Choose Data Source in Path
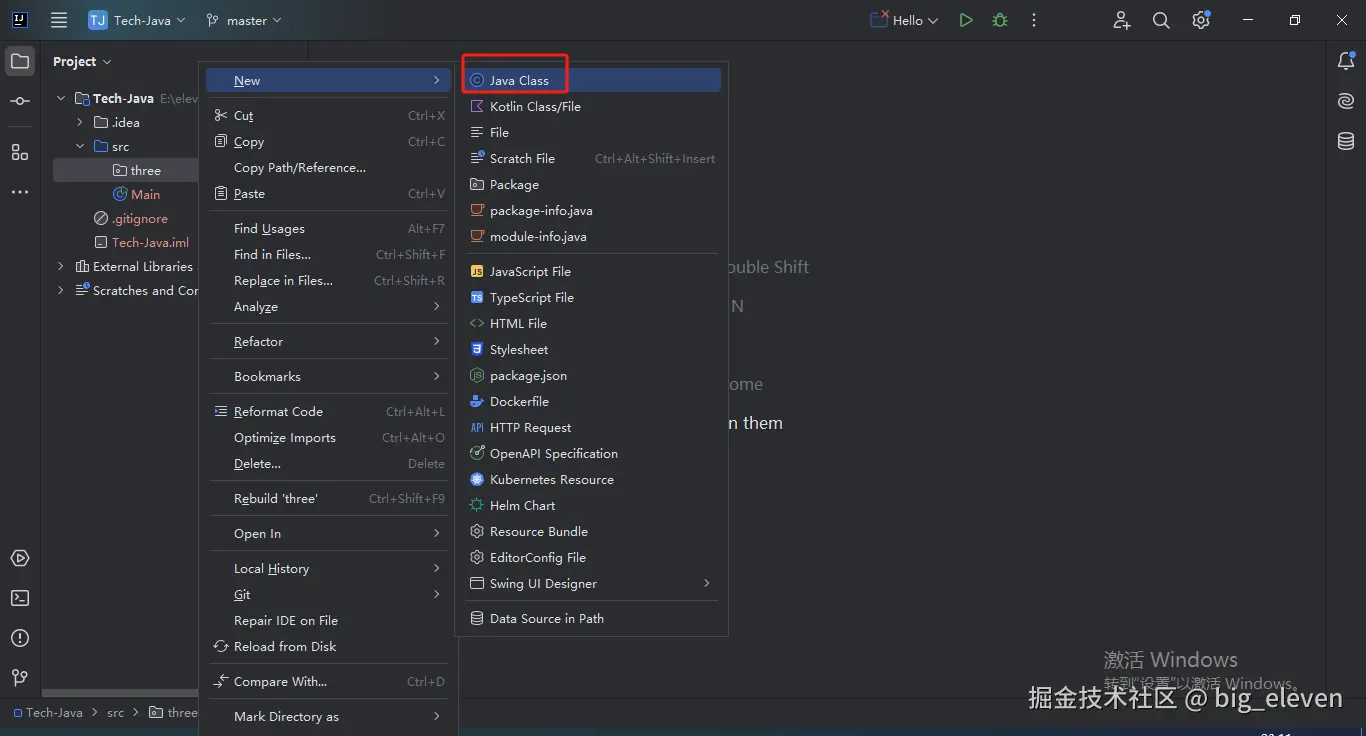Screen dimensions: 1366x736 pyautogui.click(x=591, y=618)
